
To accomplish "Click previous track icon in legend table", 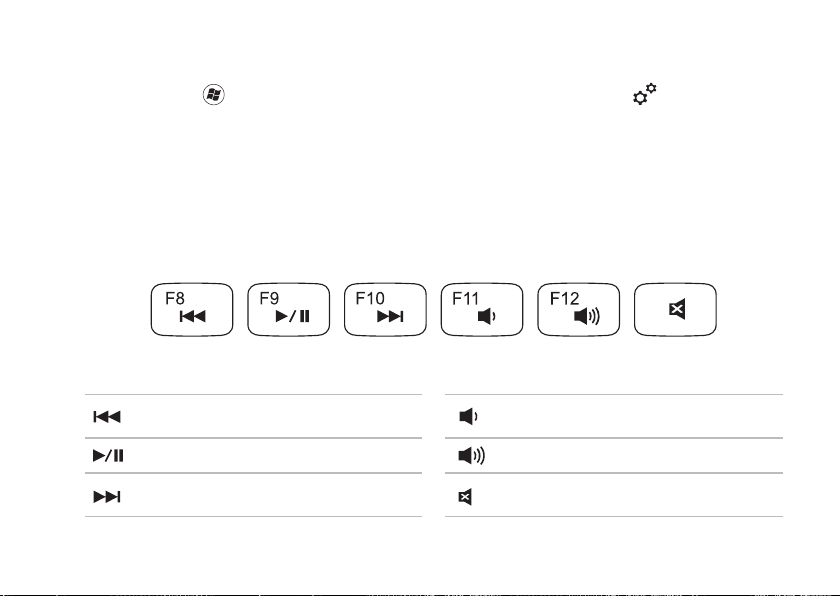I will tap(107, 417).
